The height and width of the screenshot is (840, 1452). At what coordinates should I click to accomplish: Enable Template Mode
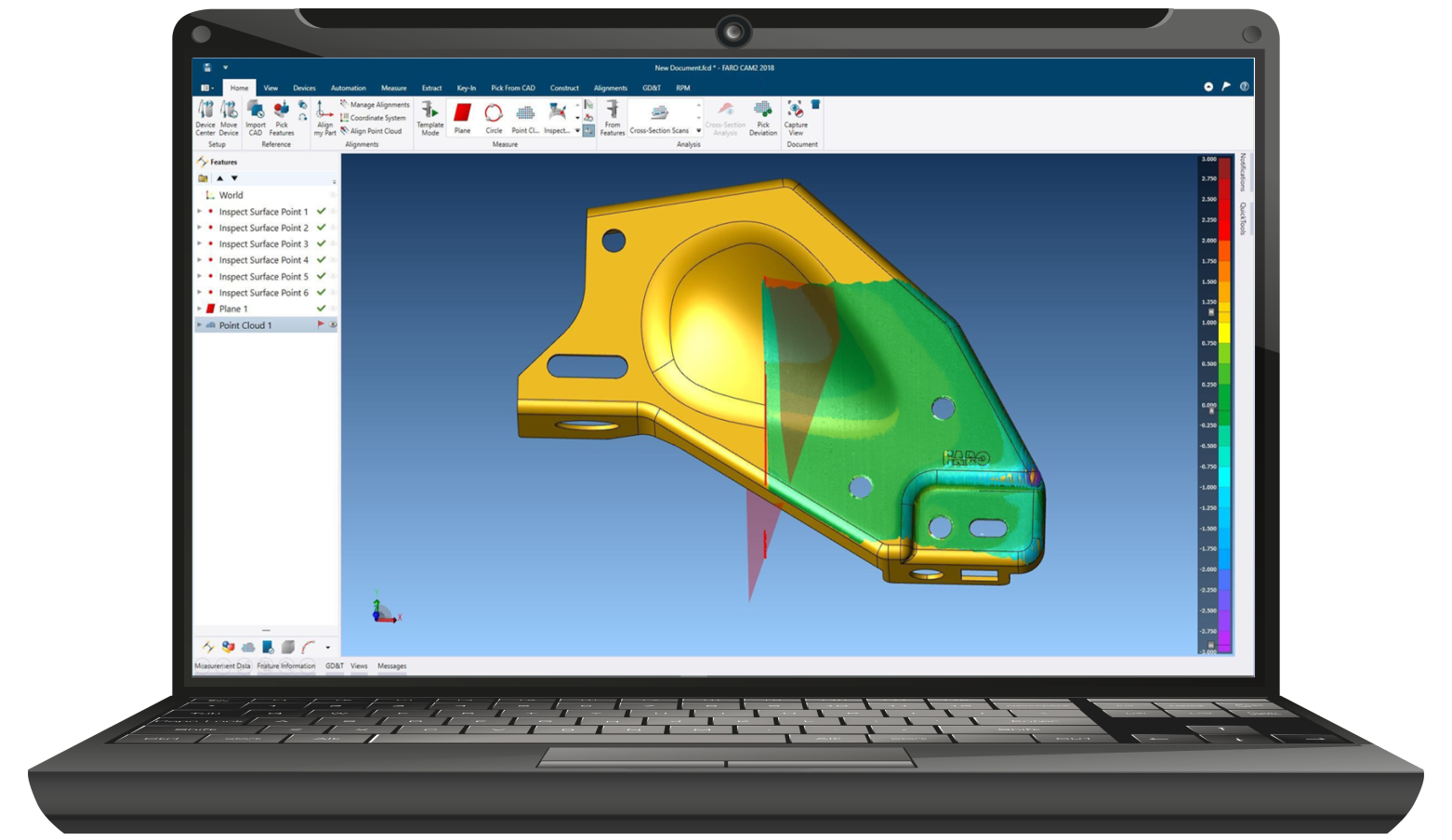click(x=429, y=118)
